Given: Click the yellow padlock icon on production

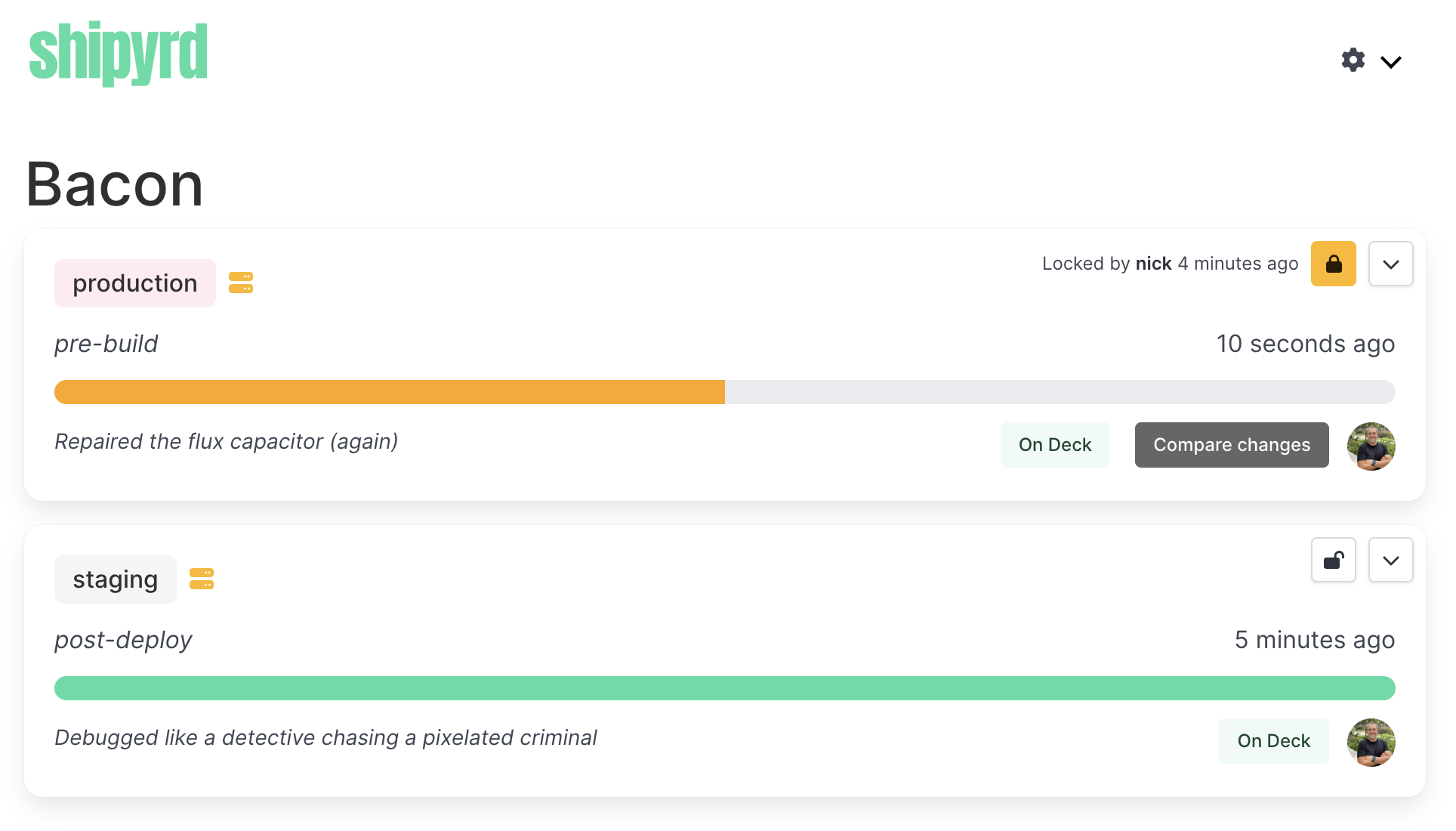Looking at the screenshot, I should tap(1333, 264).
